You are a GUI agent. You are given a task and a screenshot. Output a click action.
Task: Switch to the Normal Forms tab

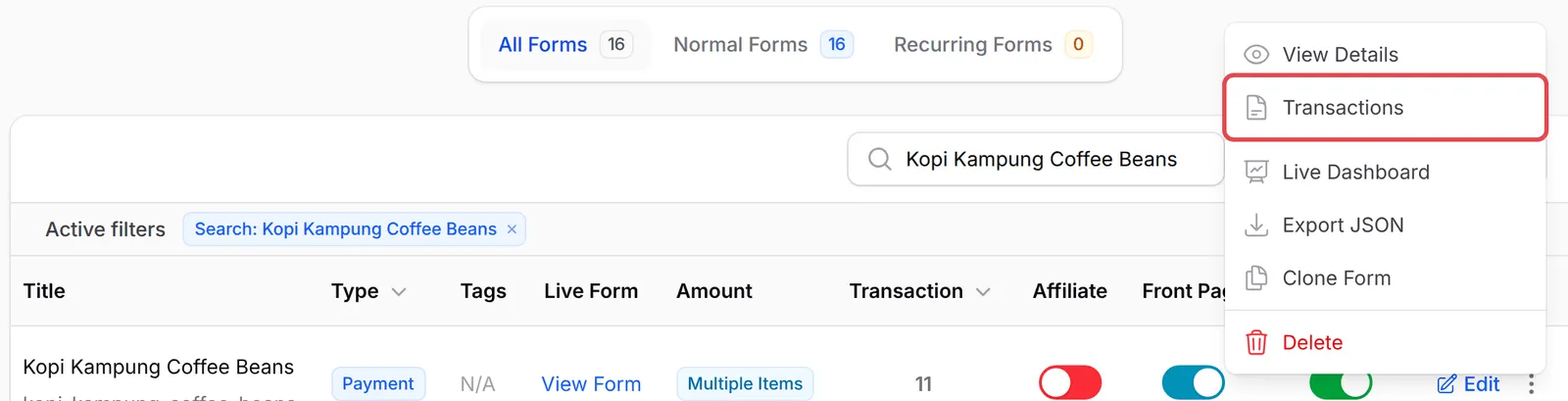(763, 44)
